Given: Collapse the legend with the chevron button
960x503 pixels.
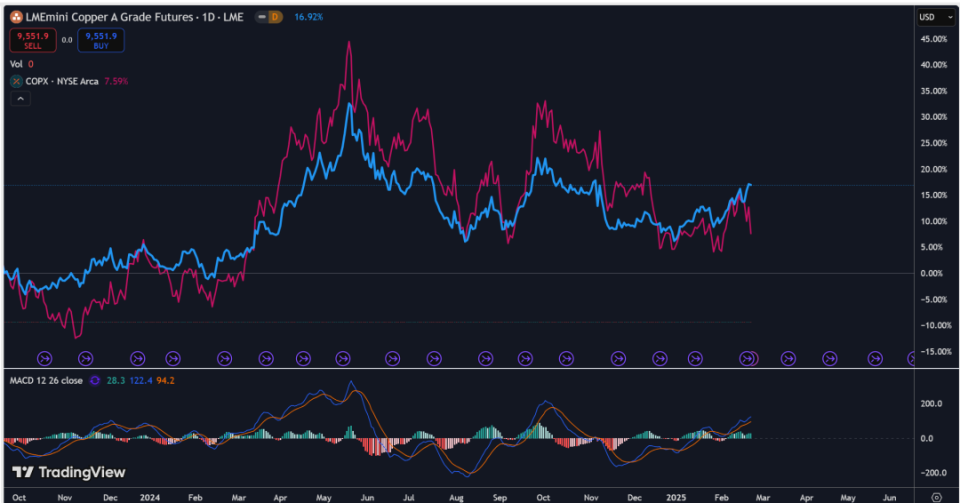Looking at the screenshot, I should click(x=20, y=99).
